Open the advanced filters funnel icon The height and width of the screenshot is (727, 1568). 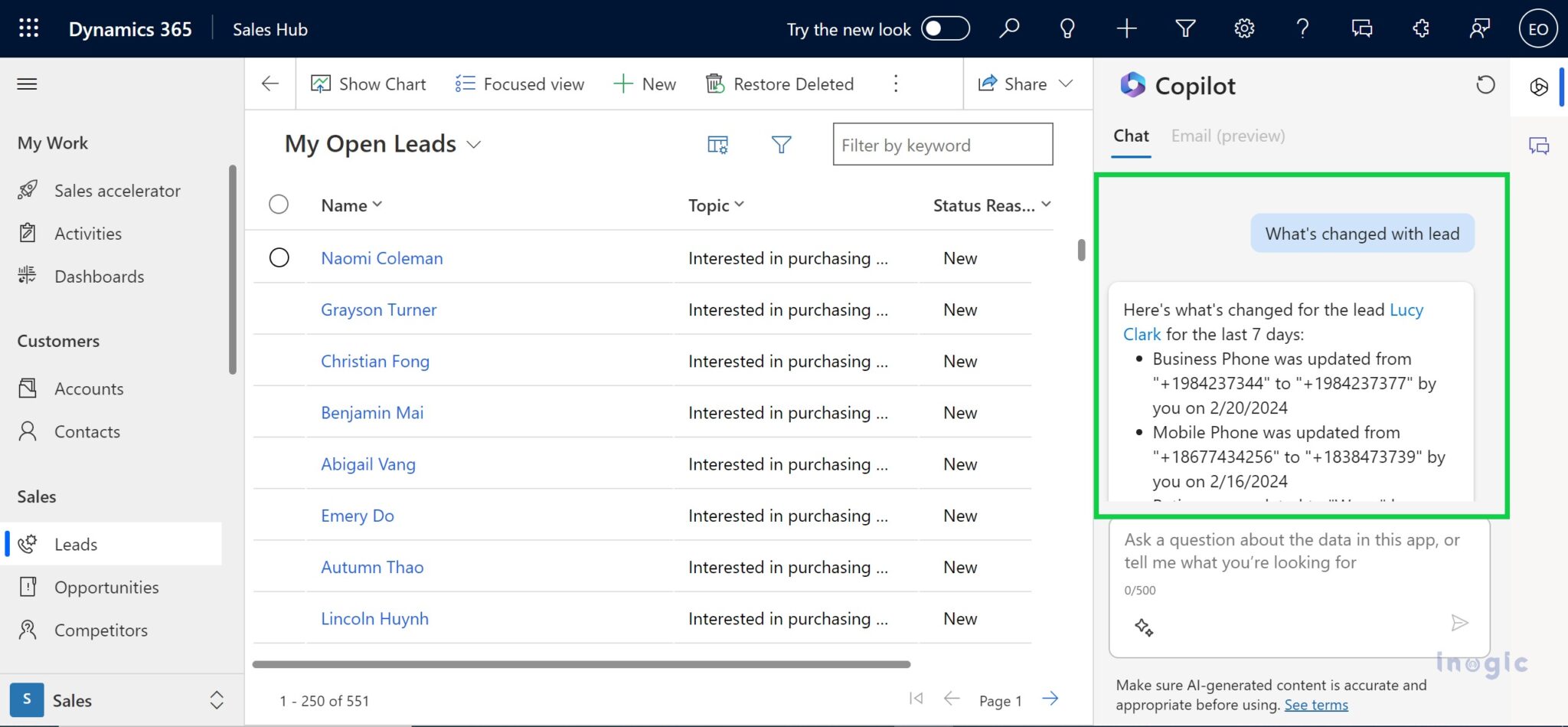781,144
